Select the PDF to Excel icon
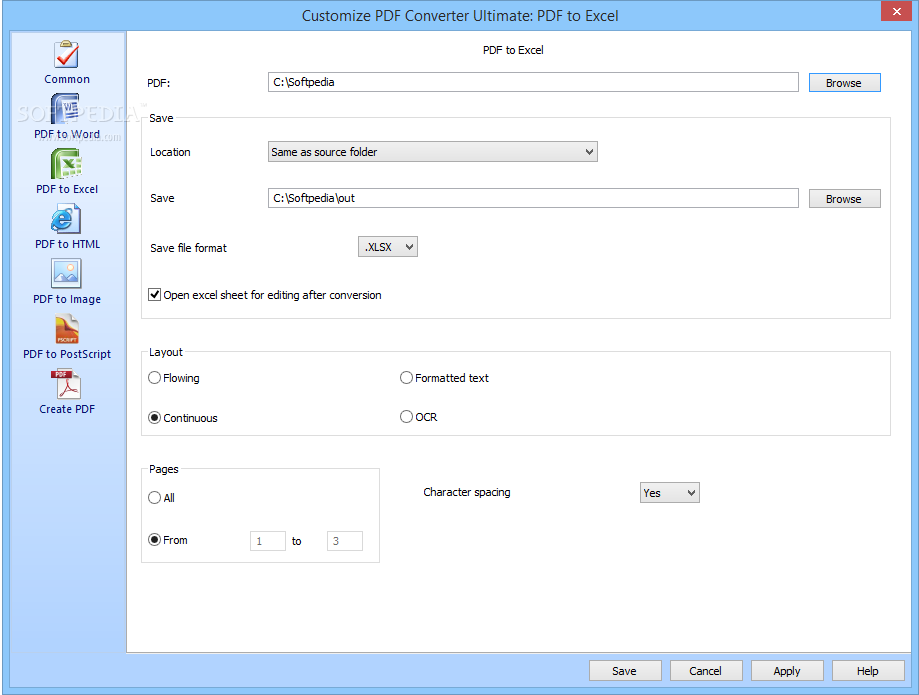 (66, 163)
